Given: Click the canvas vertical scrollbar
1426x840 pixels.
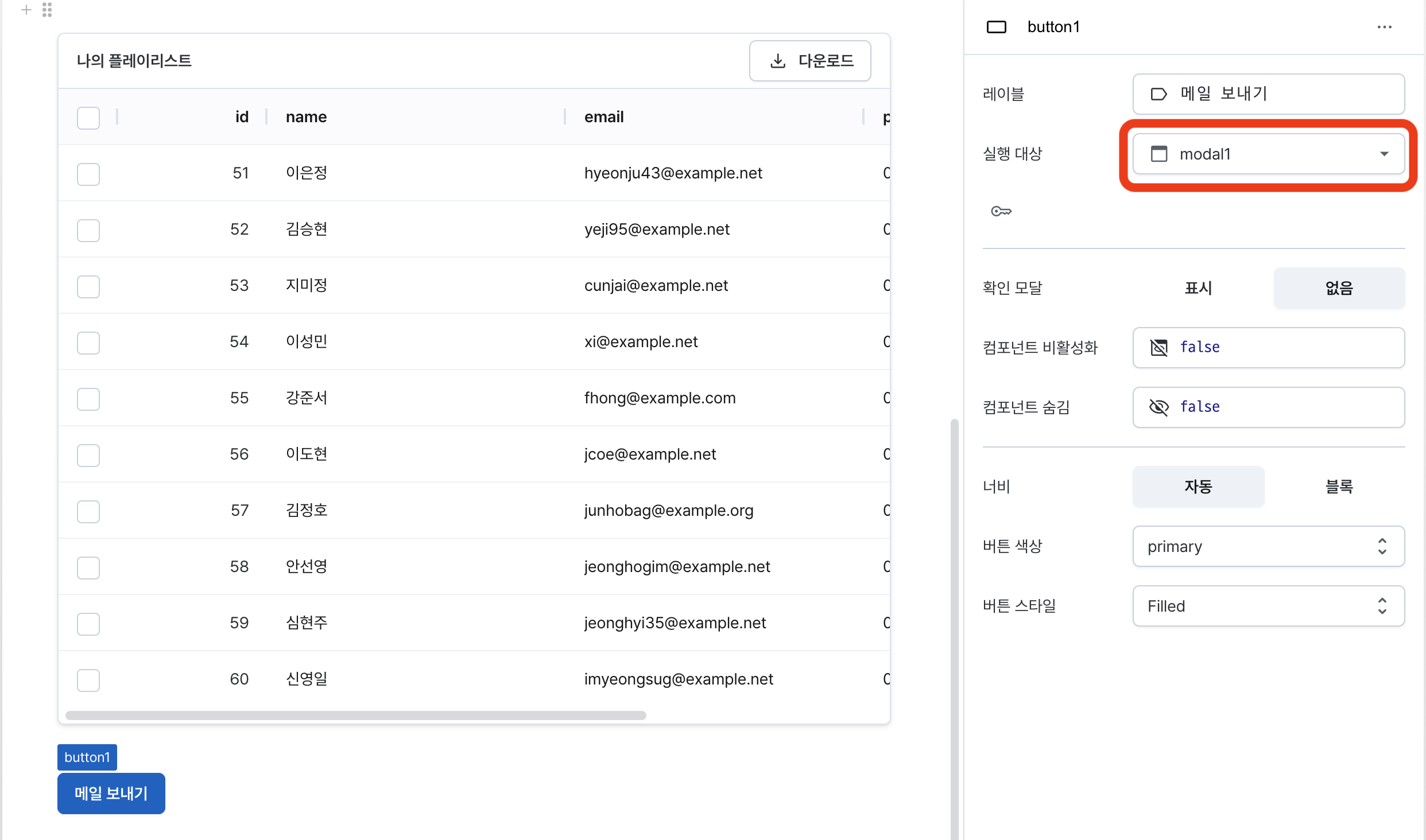Looking at the screenshot, I should tap(955, 629).
